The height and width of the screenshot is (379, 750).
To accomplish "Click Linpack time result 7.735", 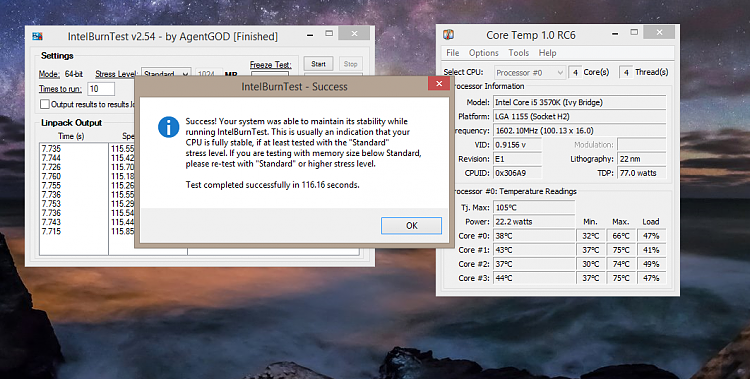I will [51, 149].
